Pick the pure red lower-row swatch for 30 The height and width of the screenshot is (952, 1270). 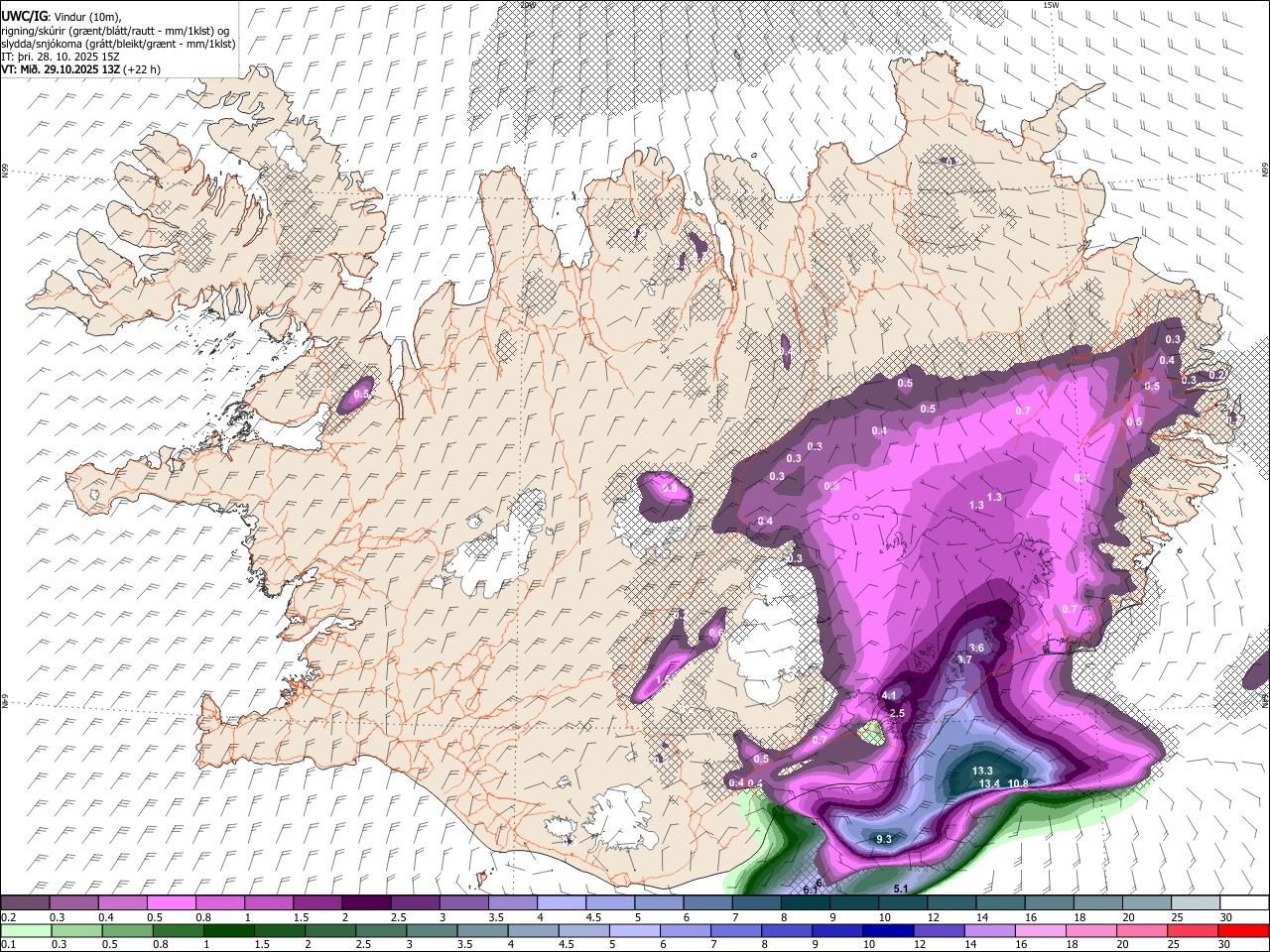point(1244,930)
